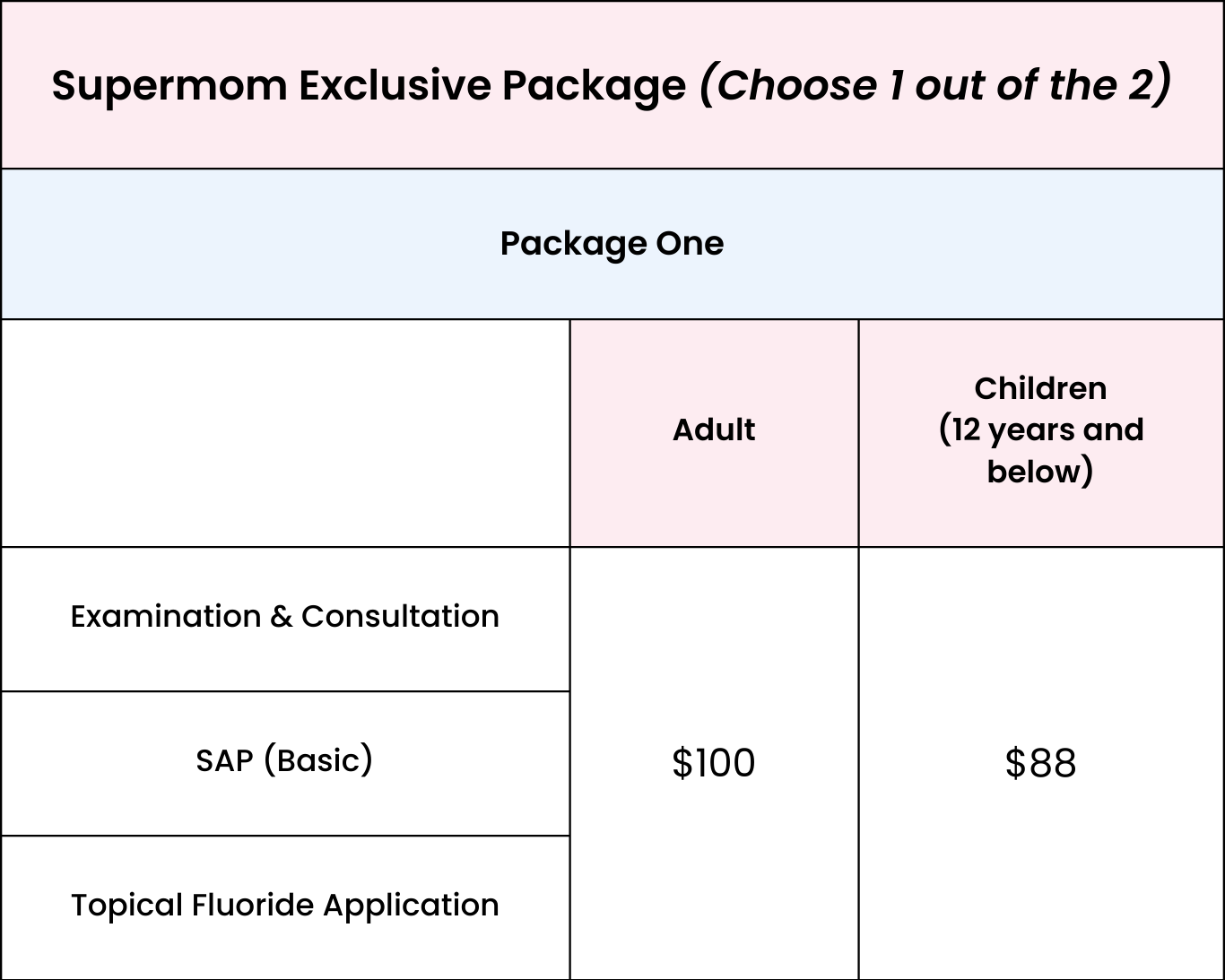Click the "Package One" header row
Image resolution: width=1225 pixels, height=980 pixels.
(x=612, y=244)
